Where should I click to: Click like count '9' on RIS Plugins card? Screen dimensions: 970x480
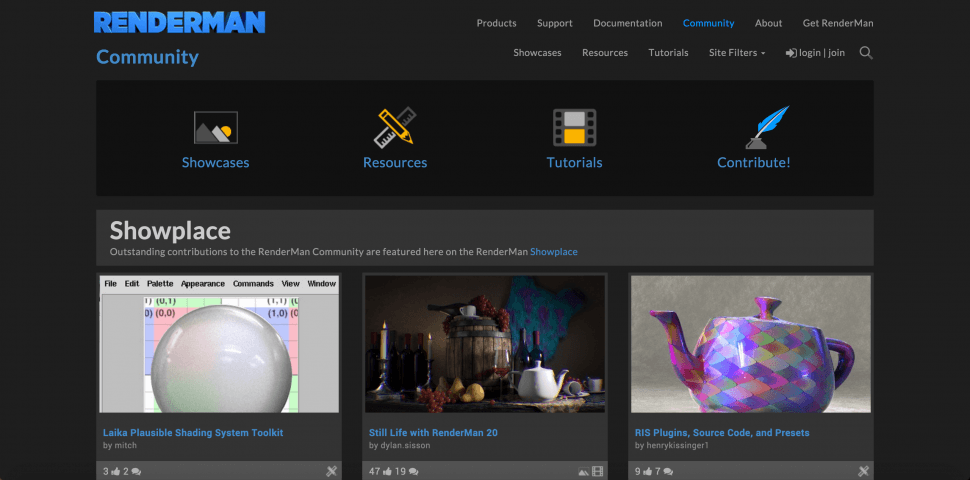pos(638,471)
